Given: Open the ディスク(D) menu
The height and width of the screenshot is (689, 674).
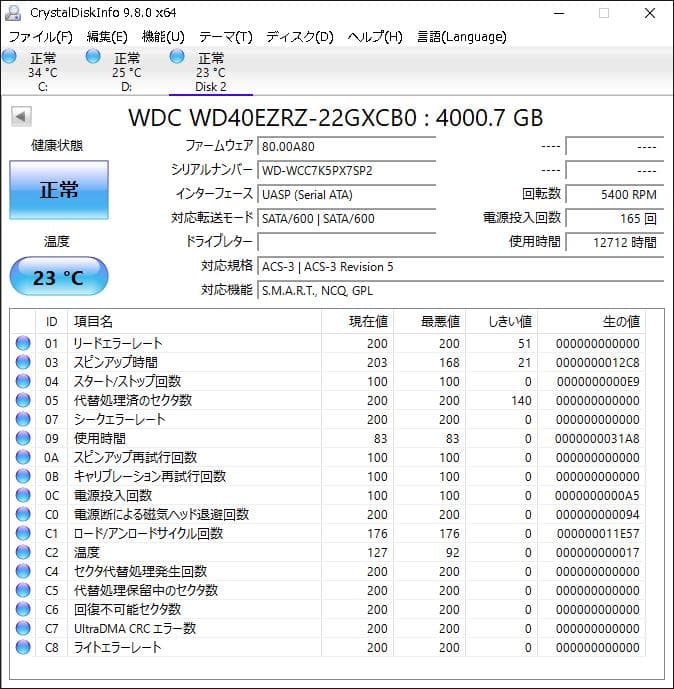Looking at the screenshot, I should 300,36.
